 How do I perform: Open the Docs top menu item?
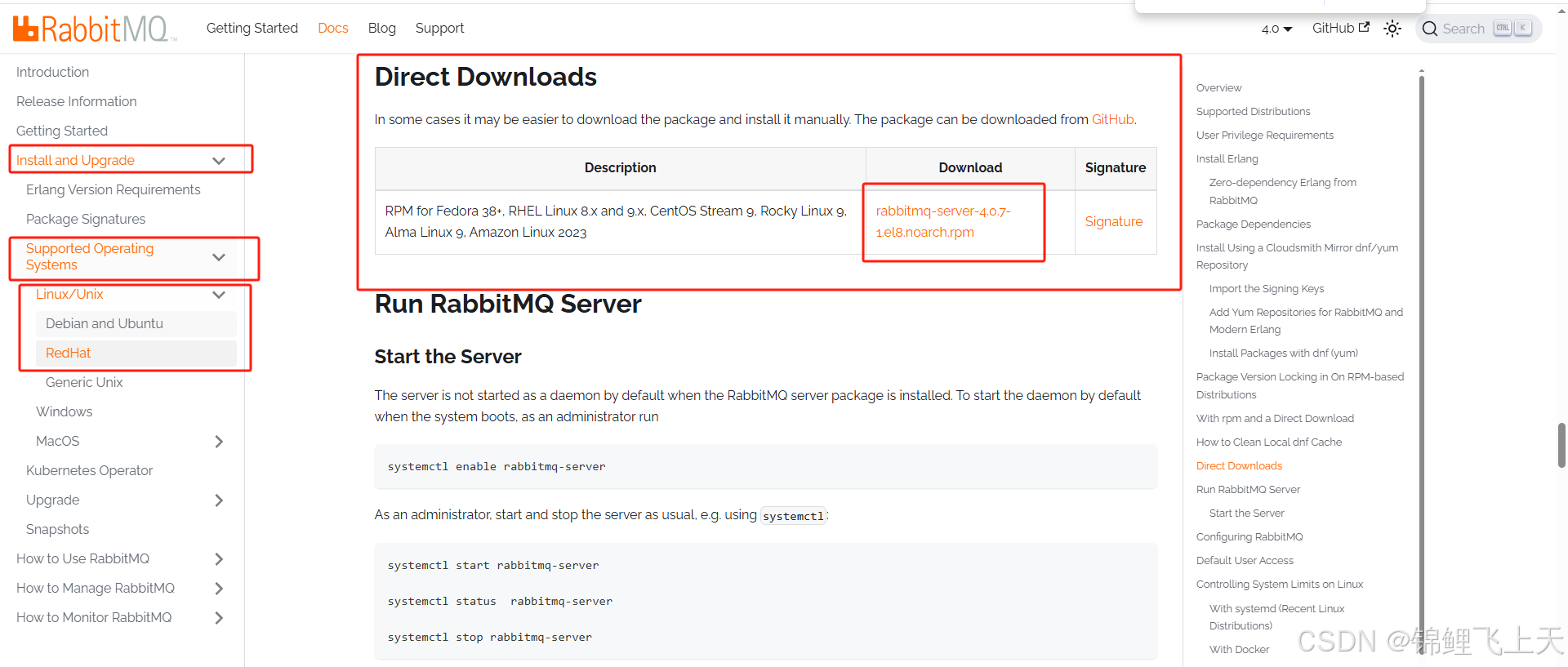click(333, 28)
